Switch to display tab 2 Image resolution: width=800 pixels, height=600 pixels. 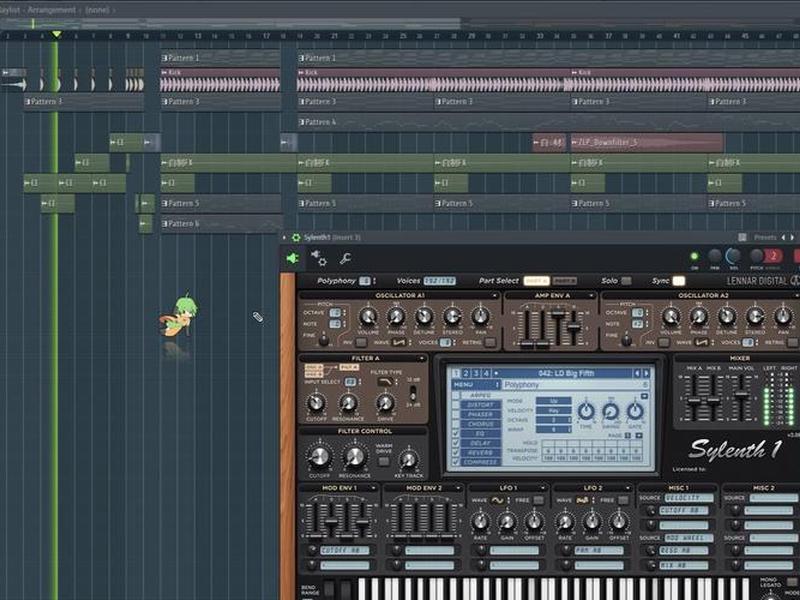(466, 373)
